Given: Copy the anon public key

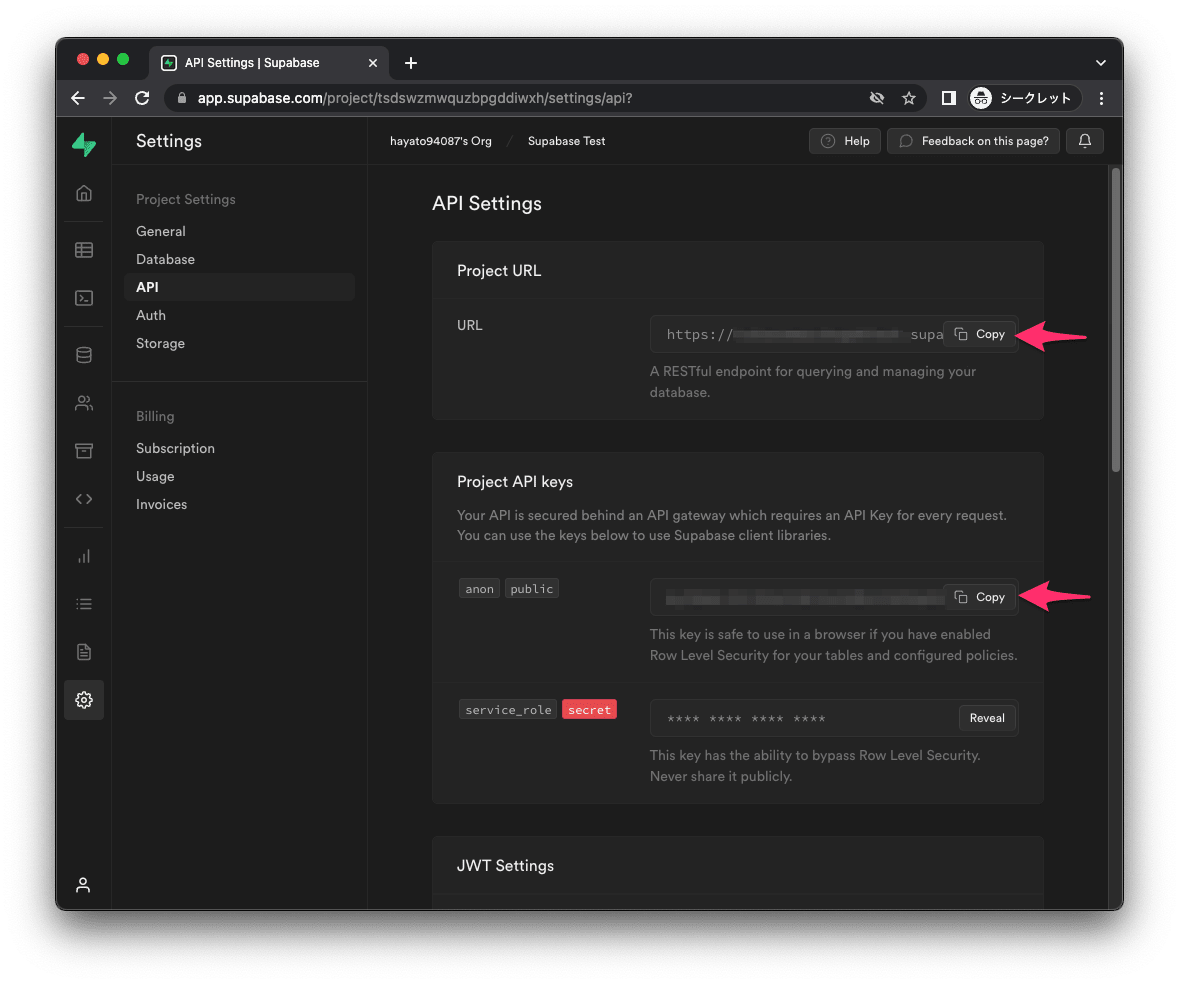Looking at the screenshot, I should click(980, 597).
